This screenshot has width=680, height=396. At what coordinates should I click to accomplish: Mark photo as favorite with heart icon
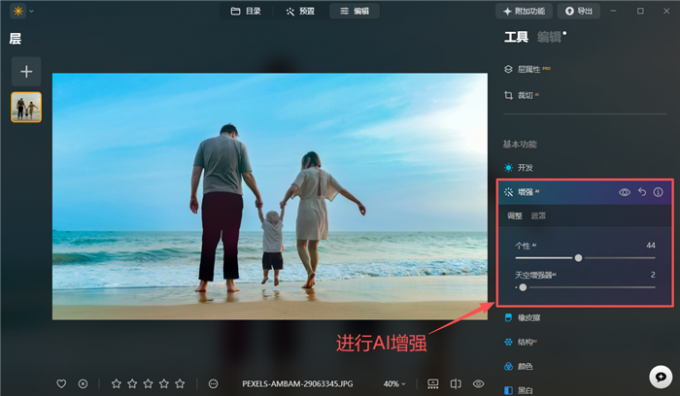[x=62, y=383]
